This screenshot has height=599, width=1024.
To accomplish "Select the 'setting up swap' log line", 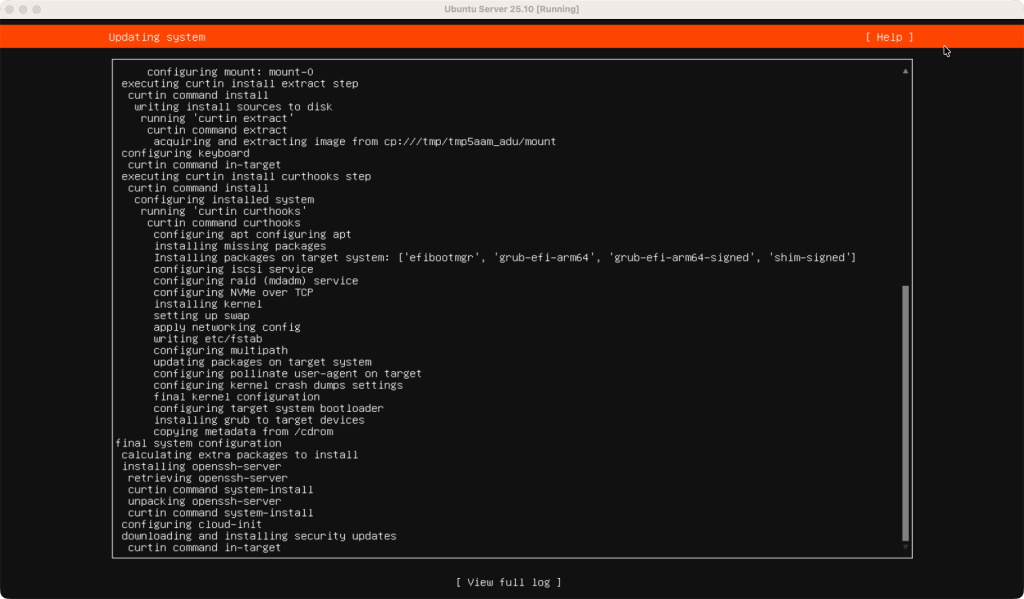I will click(201, 316).
